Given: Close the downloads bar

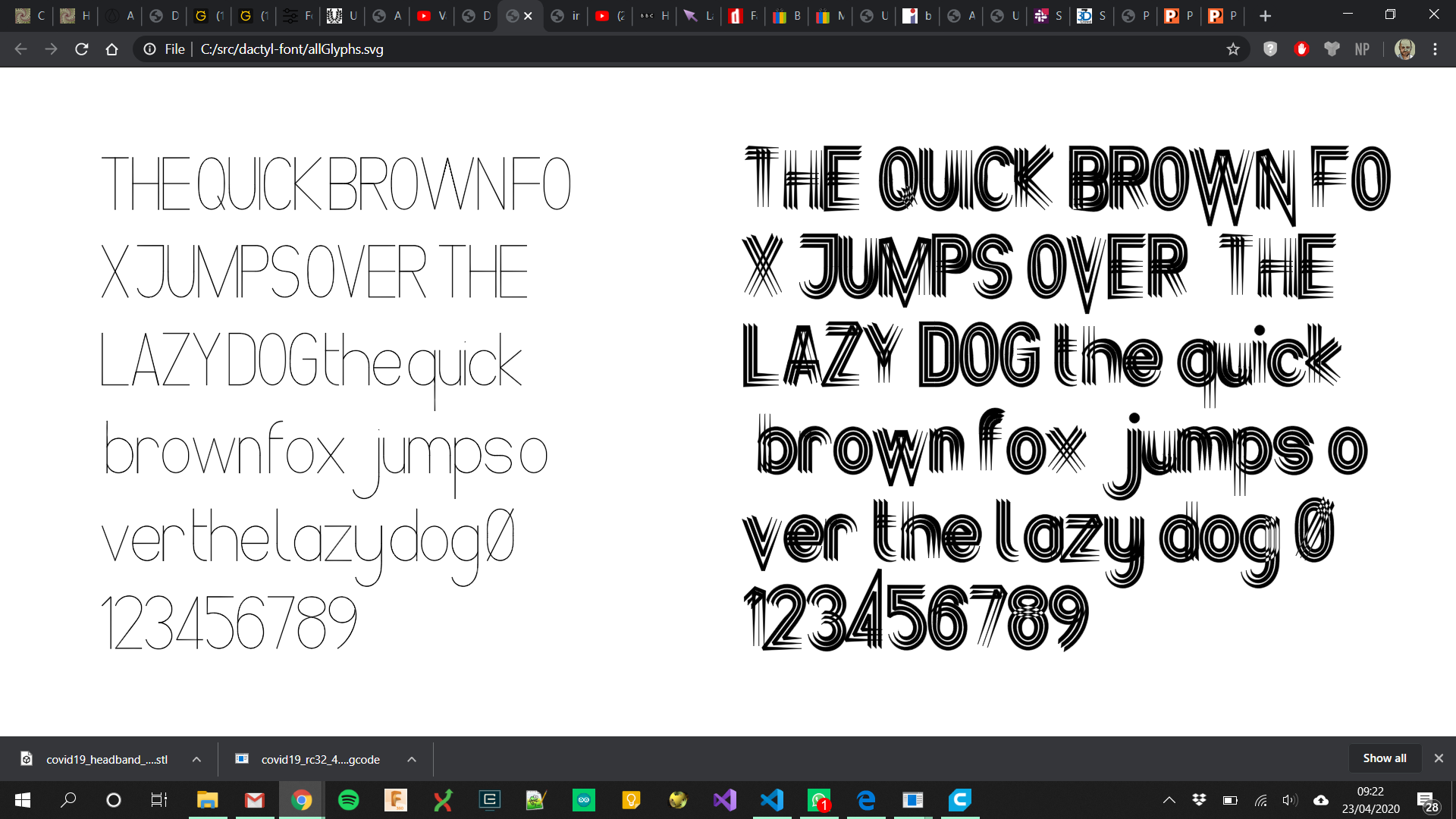Looking at the screenshot, I should pyautogui.click(x=1439, y=758).
